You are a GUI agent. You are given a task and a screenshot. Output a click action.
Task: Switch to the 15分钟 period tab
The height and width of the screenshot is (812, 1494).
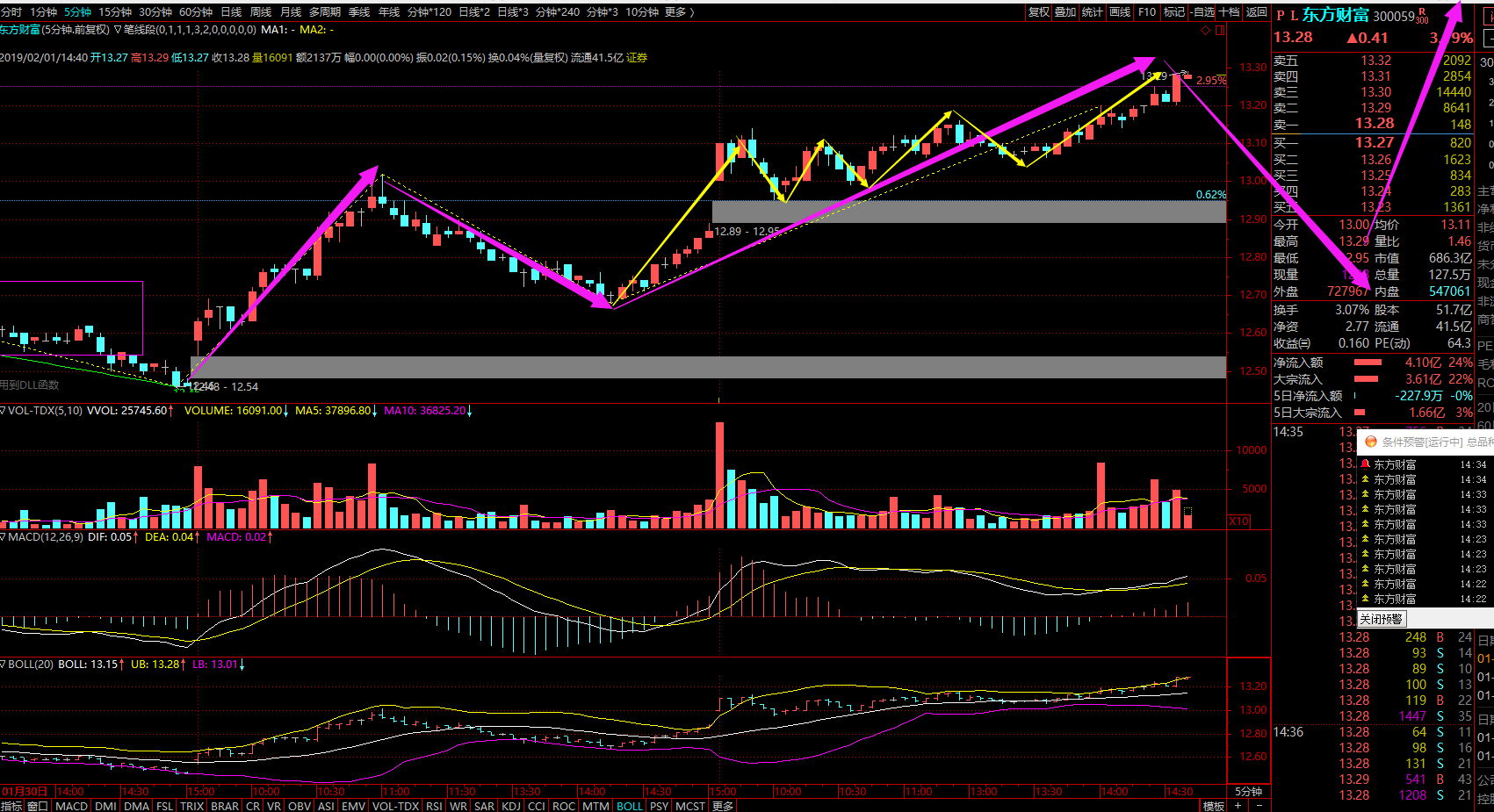point(114,12)
